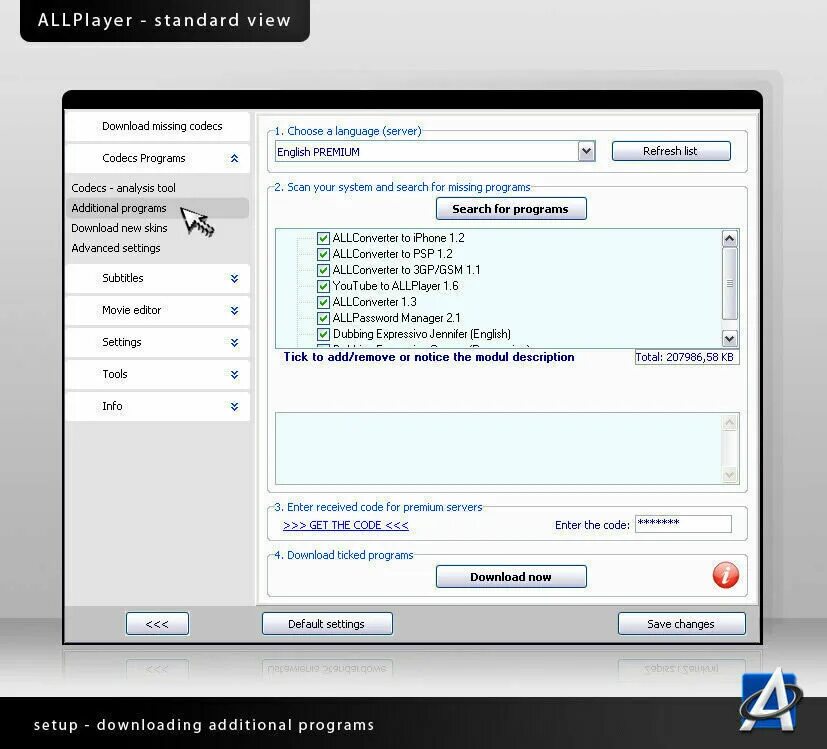827x749 pixels.
Task: Uncheck ALLConverter to 3GP/GSM 1.1
Action: coord(323,270)
